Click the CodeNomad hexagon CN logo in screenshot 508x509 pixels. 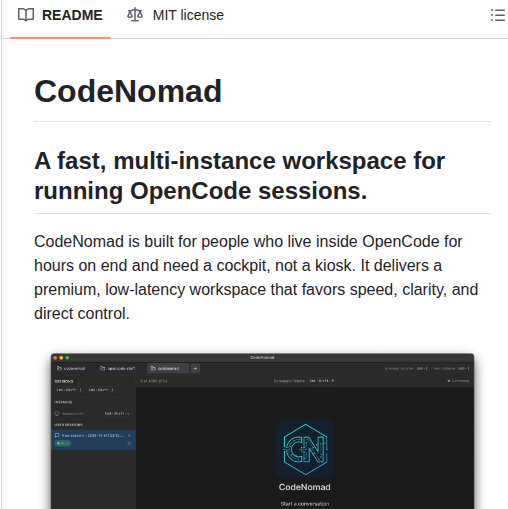[x=305, y=449]
